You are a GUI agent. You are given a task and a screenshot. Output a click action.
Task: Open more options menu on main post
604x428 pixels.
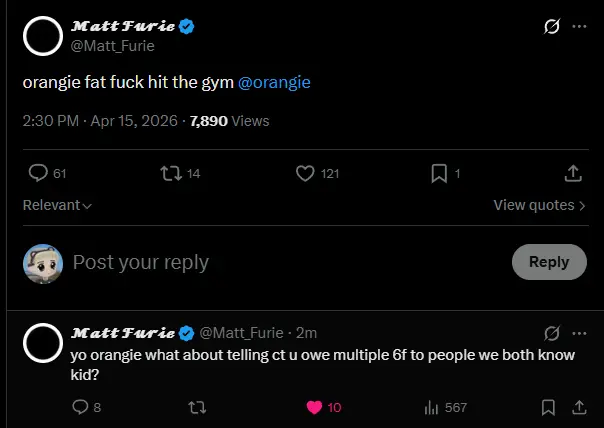coord(579,27)
